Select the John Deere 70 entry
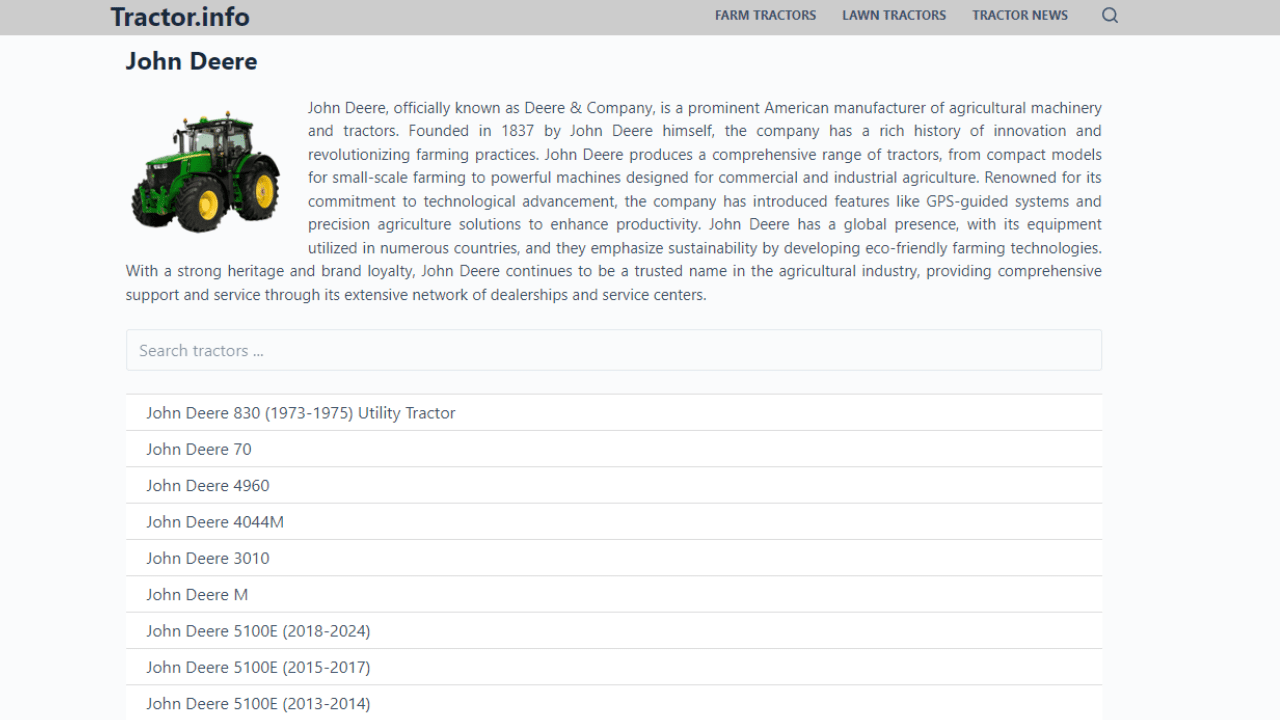Viewport: 1280px width, 720px height. click(x=199, y=449)
